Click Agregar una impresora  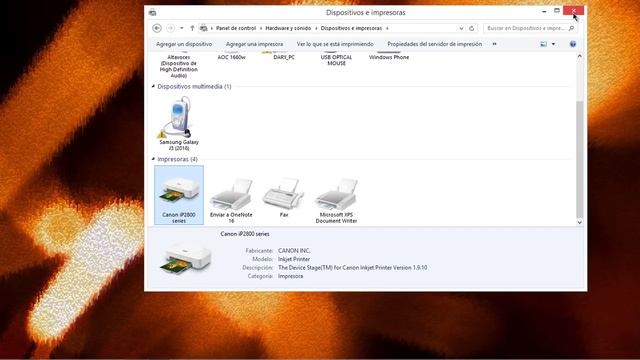coord(254,44)
